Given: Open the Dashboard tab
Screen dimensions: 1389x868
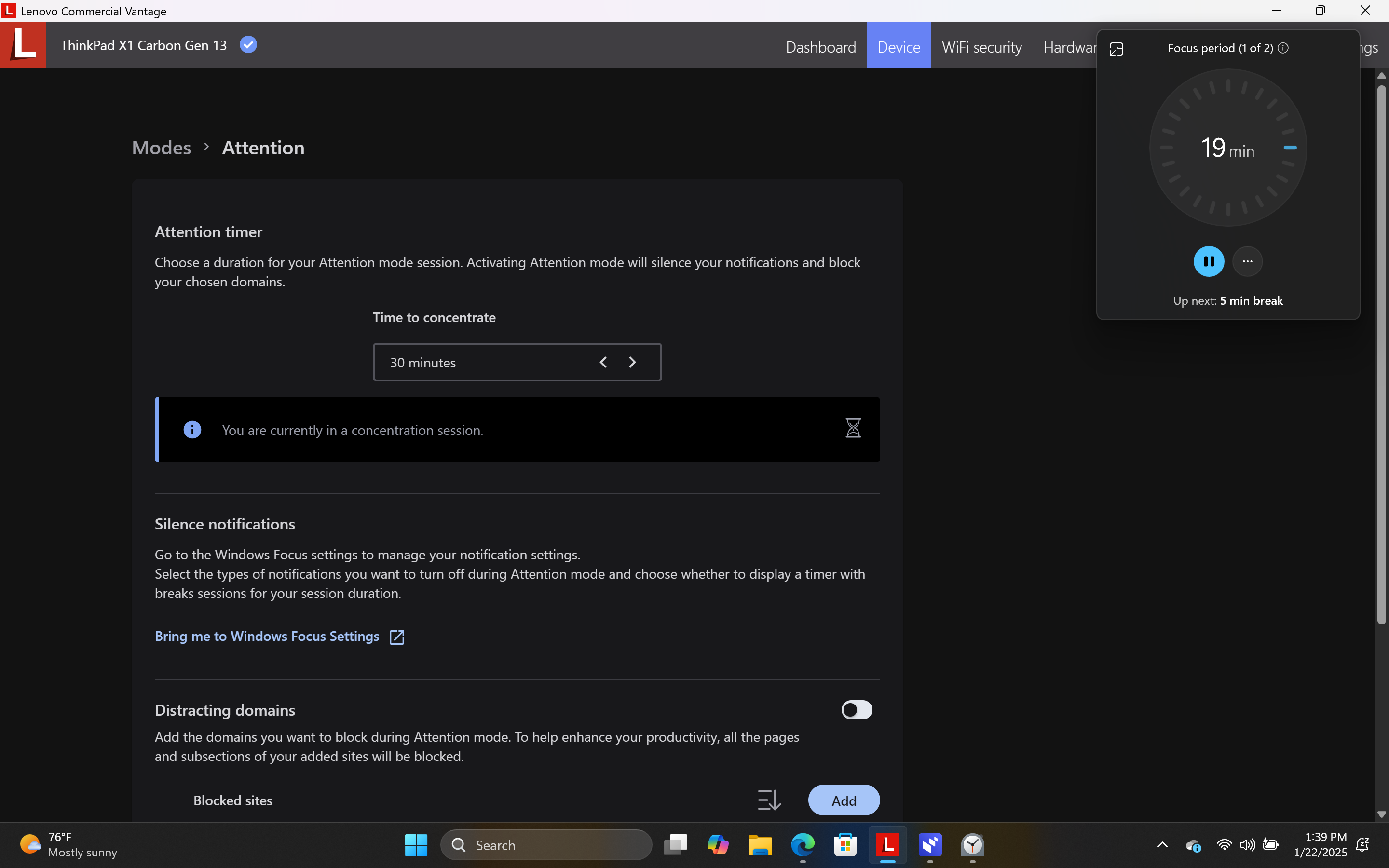Looking at the screenshot, I should [821, 46].
